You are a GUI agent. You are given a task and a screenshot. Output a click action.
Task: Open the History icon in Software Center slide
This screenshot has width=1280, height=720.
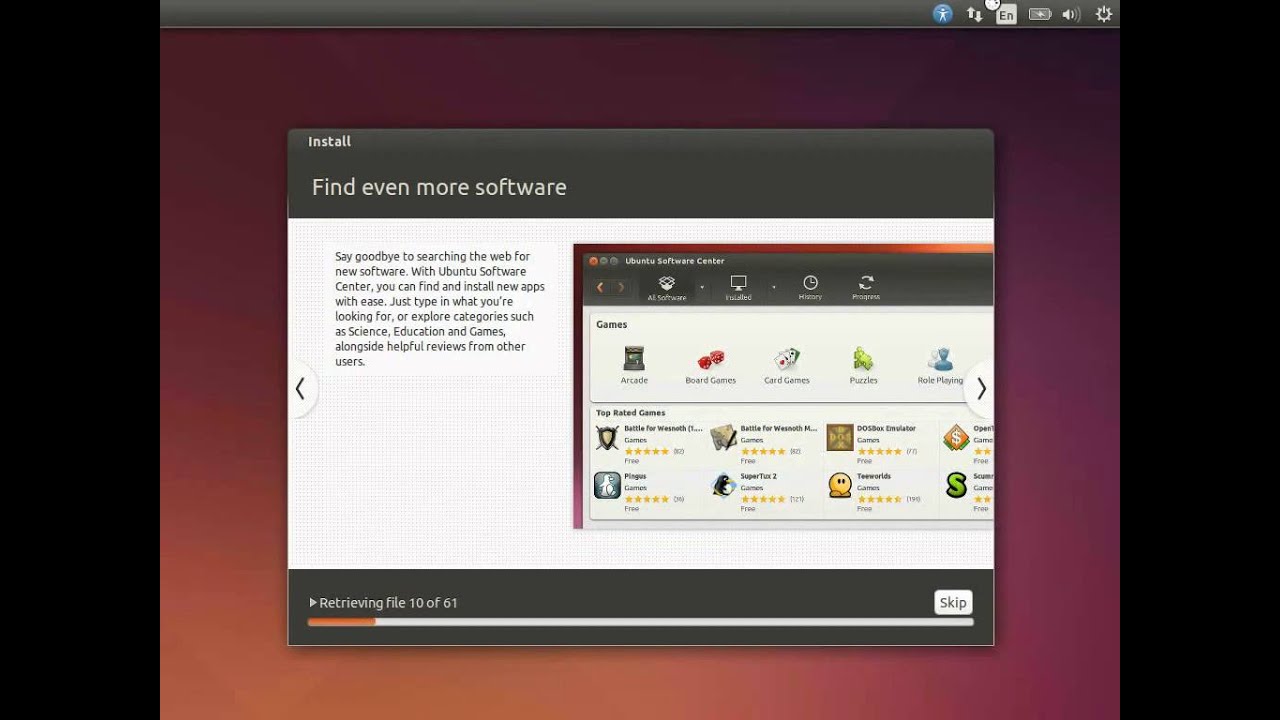(x=810, y=288)
